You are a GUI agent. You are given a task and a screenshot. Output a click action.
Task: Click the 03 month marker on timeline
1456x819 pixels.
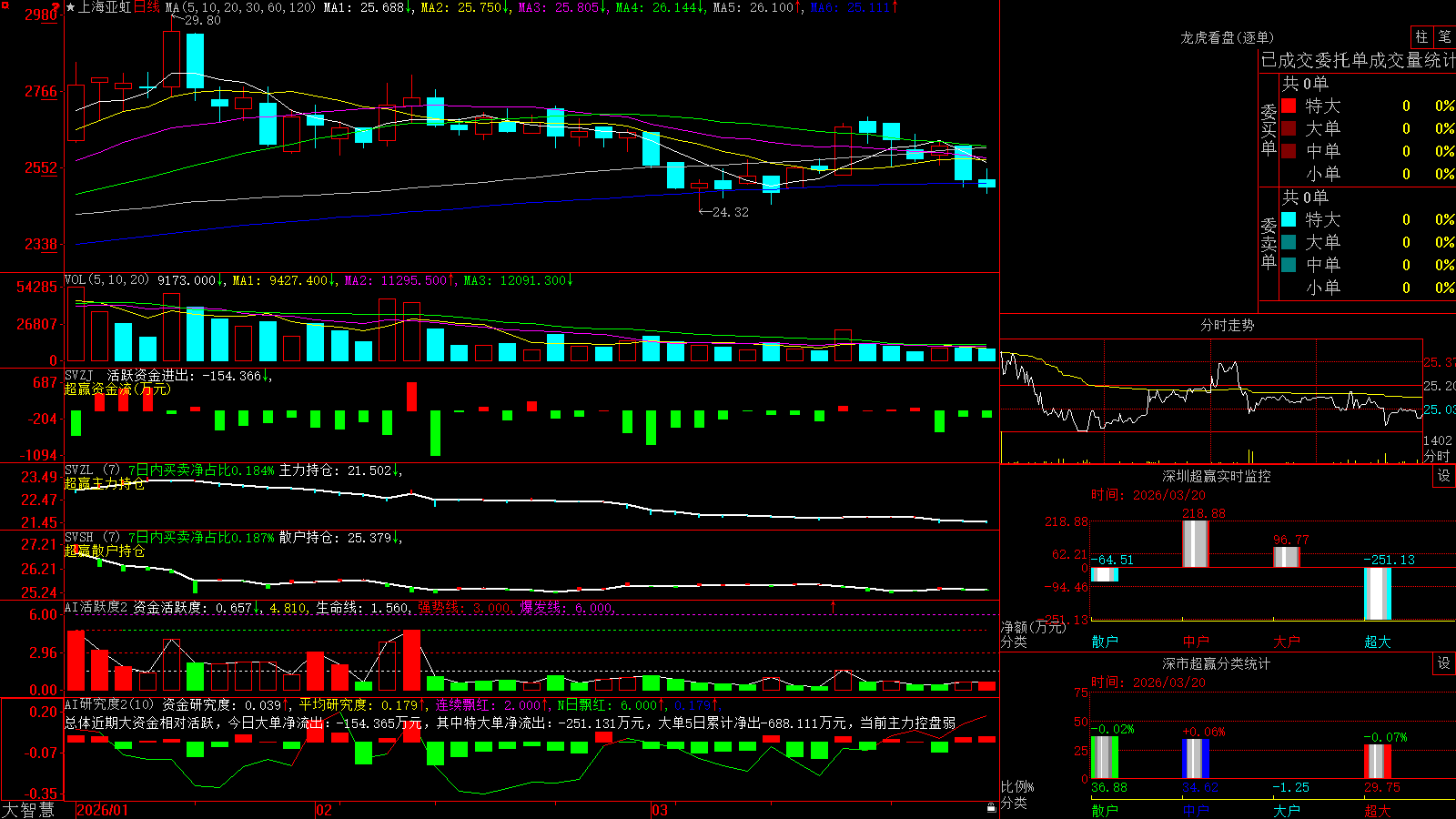(660, 810)
